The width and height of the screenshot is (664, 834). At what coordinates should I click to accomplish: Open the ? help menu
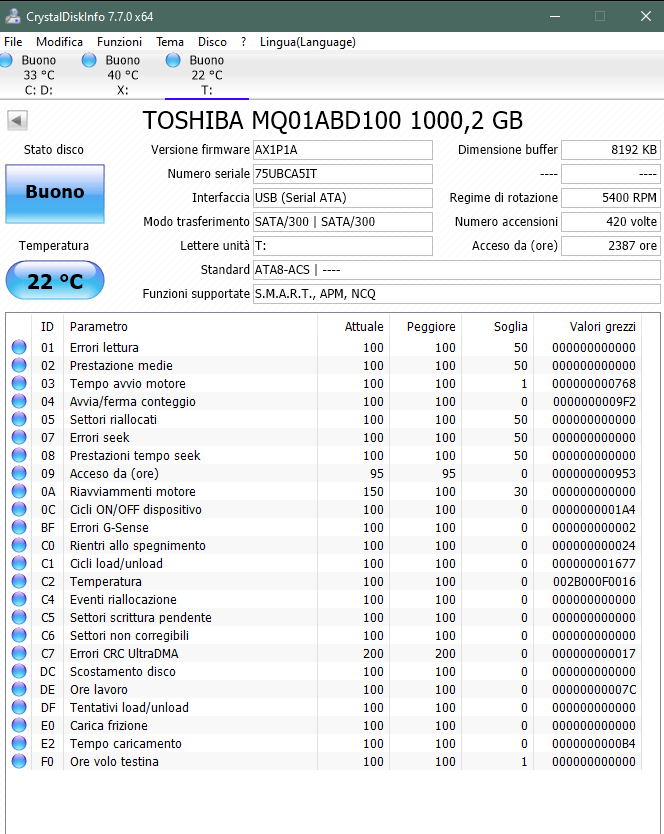coord(243,41)
